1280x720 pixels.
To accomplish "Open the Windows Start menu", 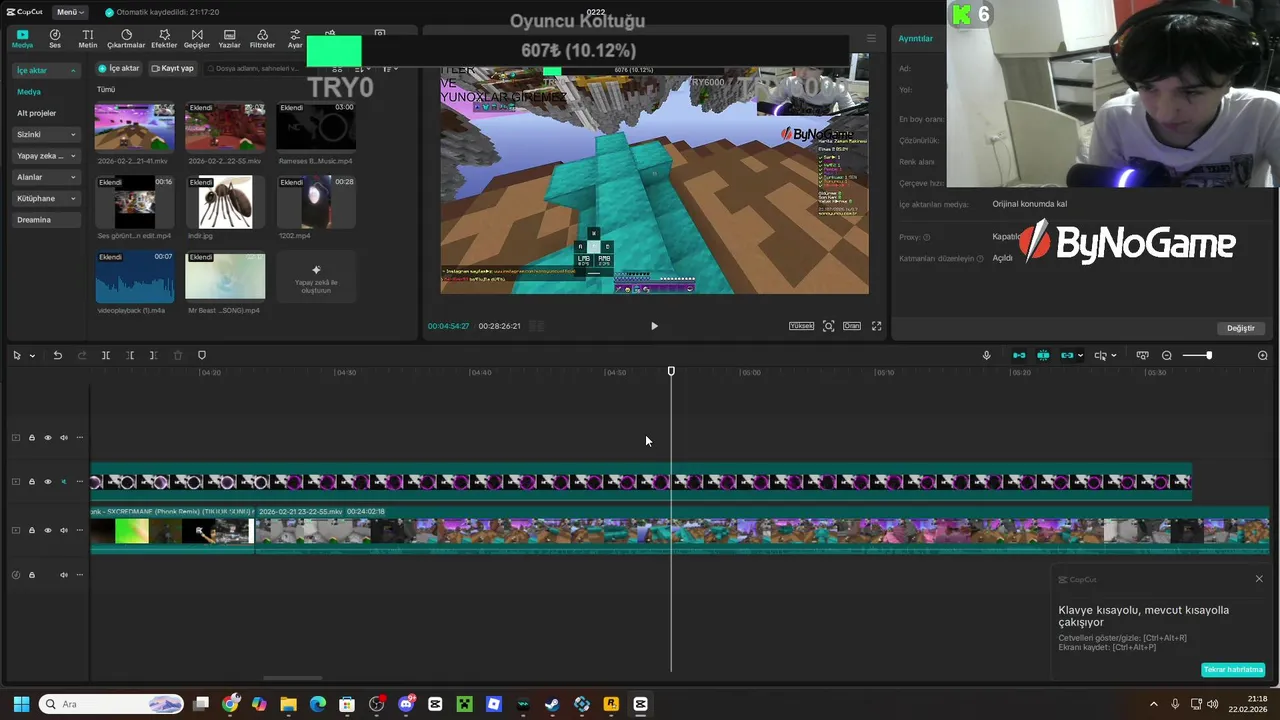I will [x=21, y=704].
